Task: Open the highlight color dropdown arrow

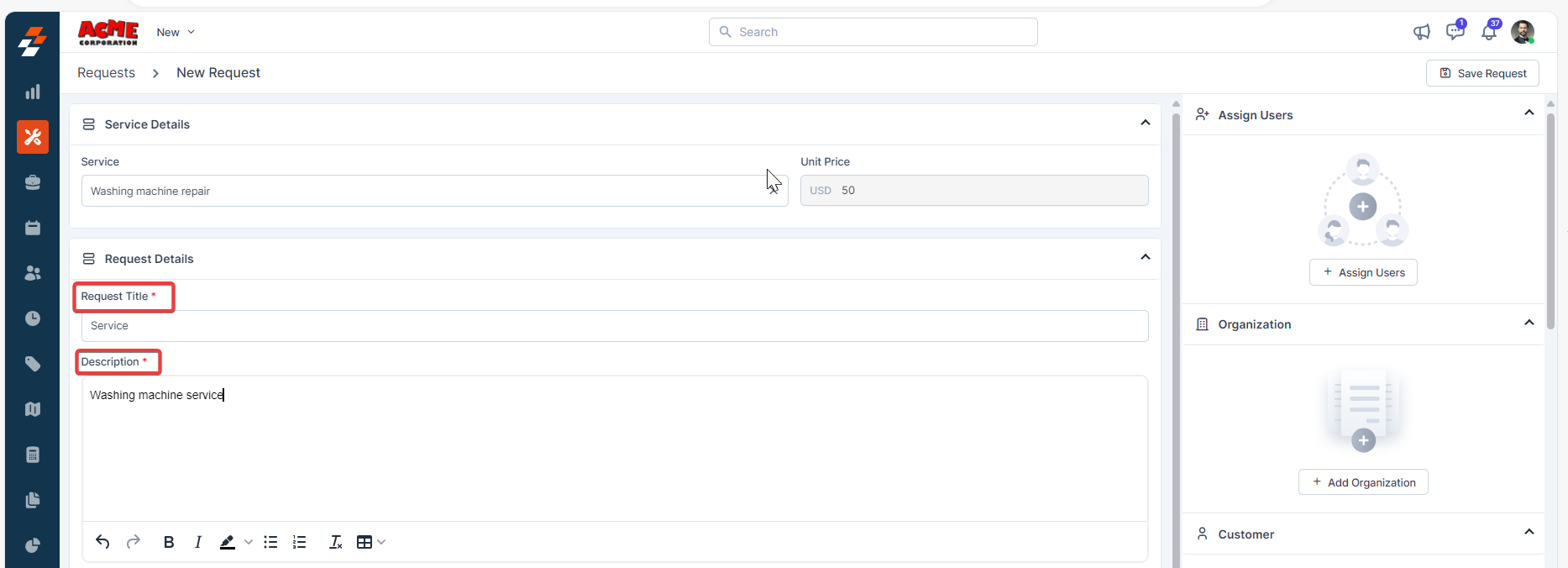Action: click(x=249, y=542)
